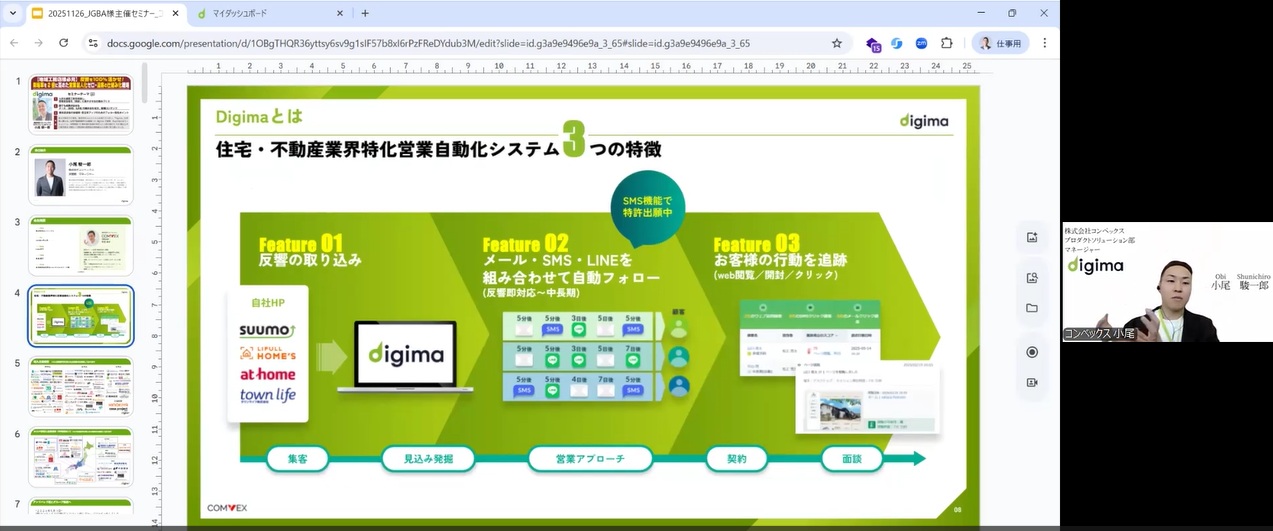Click the generate image icon in side panel
The image size is (1273, 531).
pos(1032,237)
